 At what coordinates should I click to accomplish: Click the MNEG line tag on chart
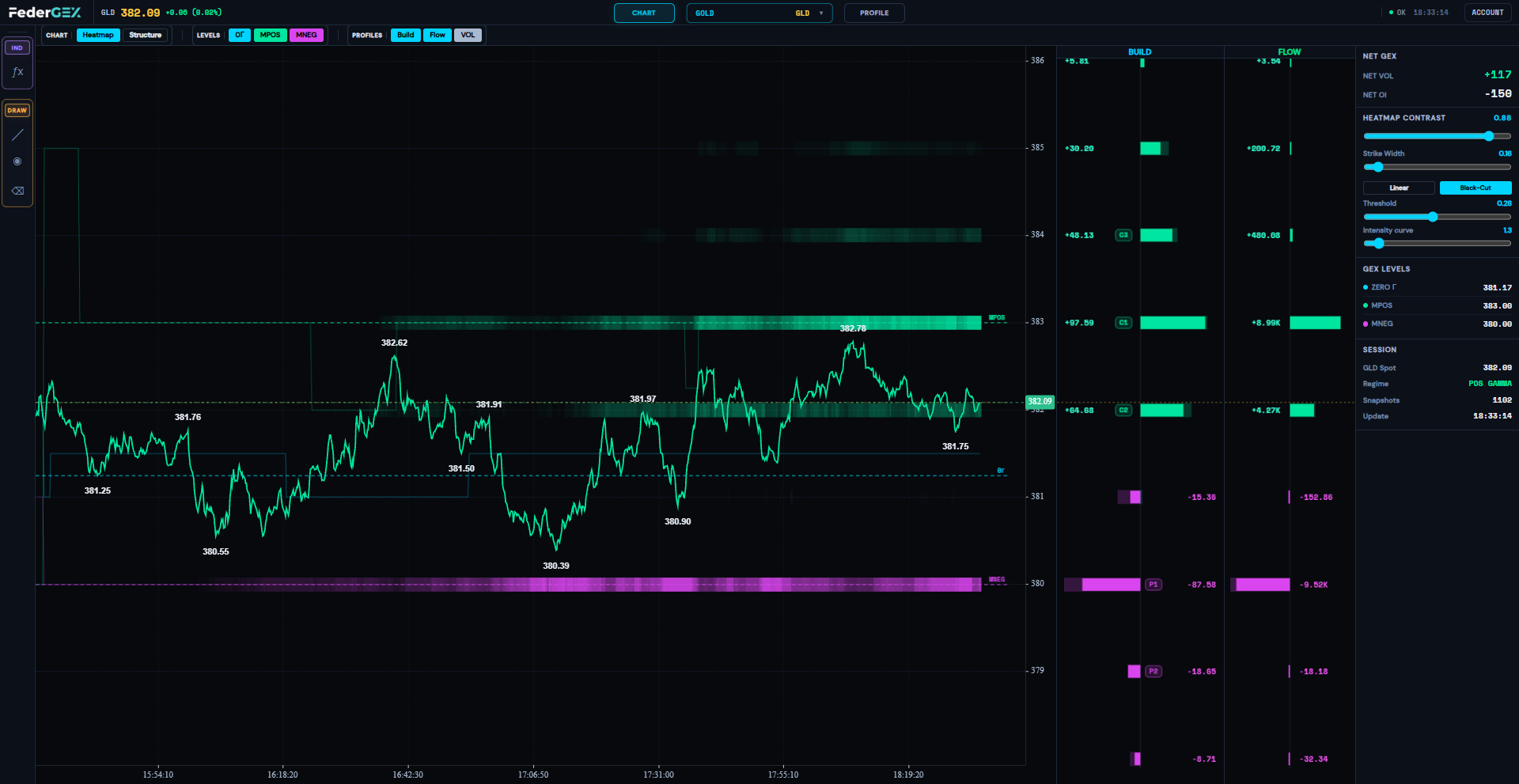click(x=997, y=579)
